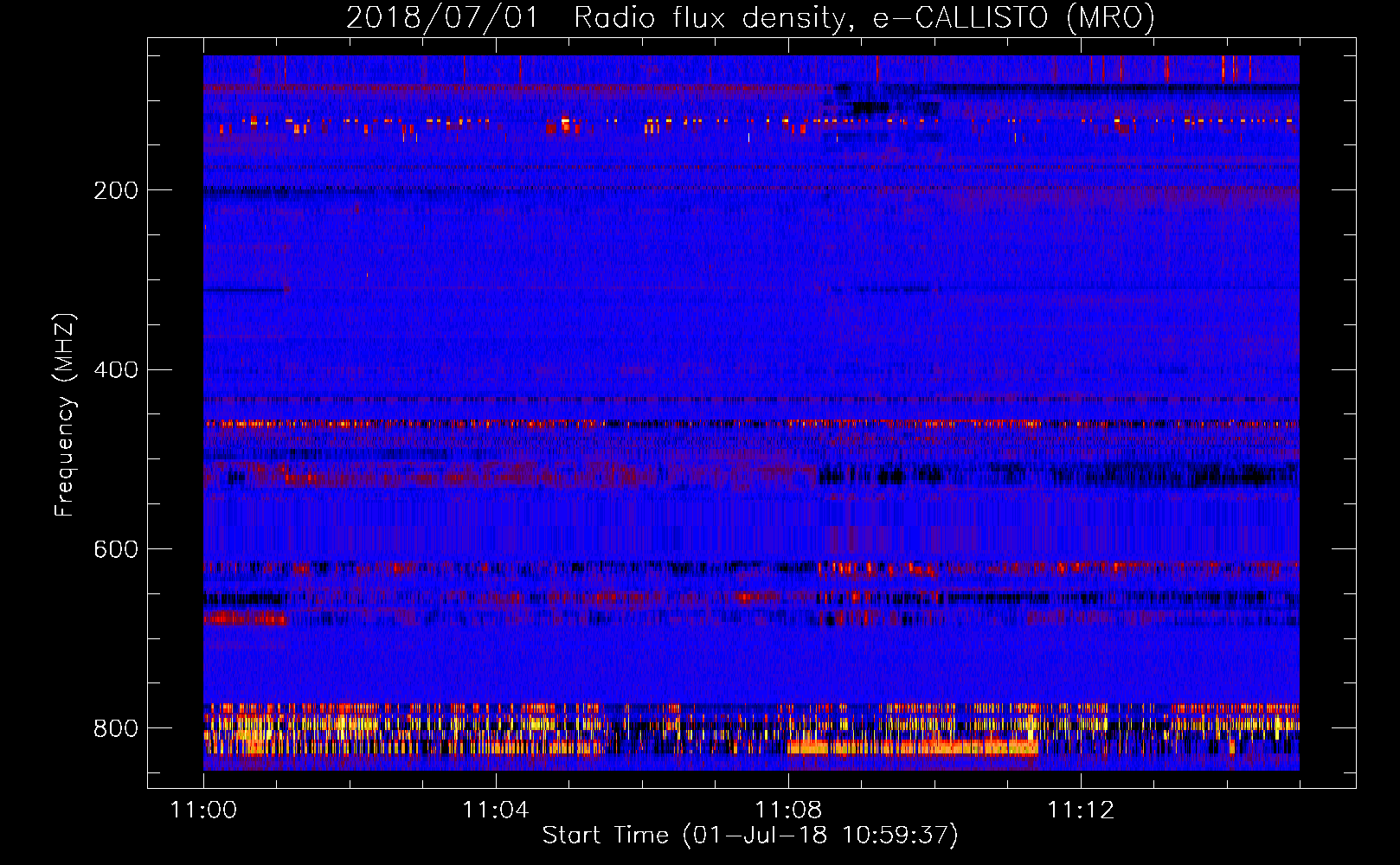This screenshot has width=1400, height=865.
Task: Click the 11:04 time tick label
Action: coord(496,811)
